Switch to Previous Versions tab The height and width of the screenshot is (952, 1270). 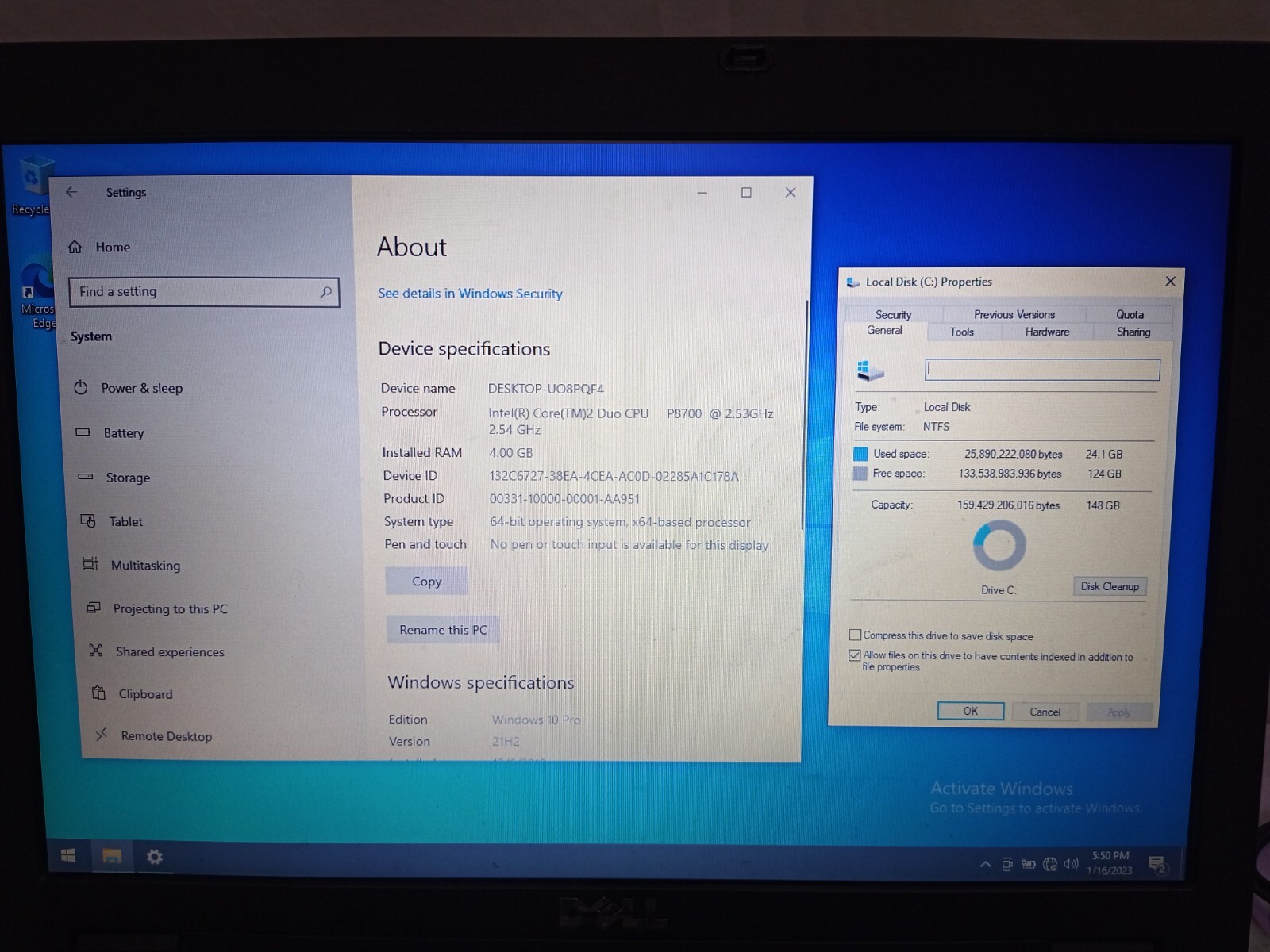pyautogui.click(x=1014, y=314)
